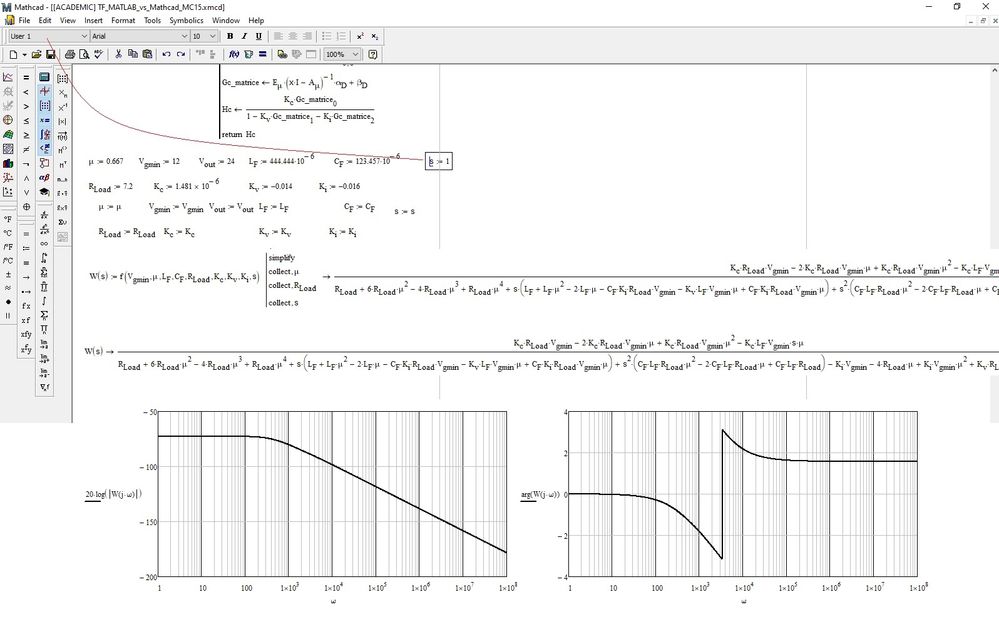Align text to the left

[x=278, y=36]
